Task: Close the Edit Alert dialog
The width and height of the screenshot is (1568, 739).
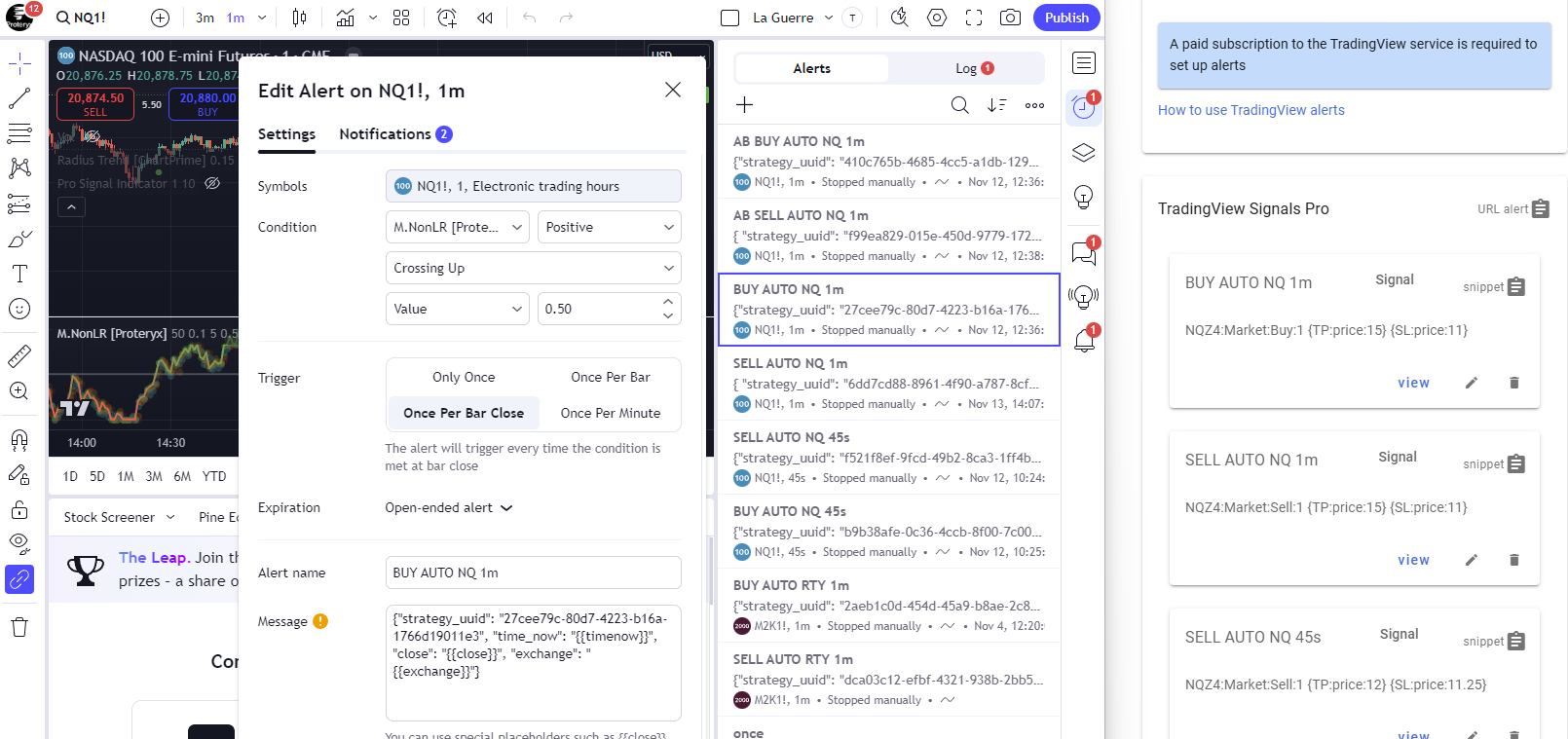Action: [672, 90]
